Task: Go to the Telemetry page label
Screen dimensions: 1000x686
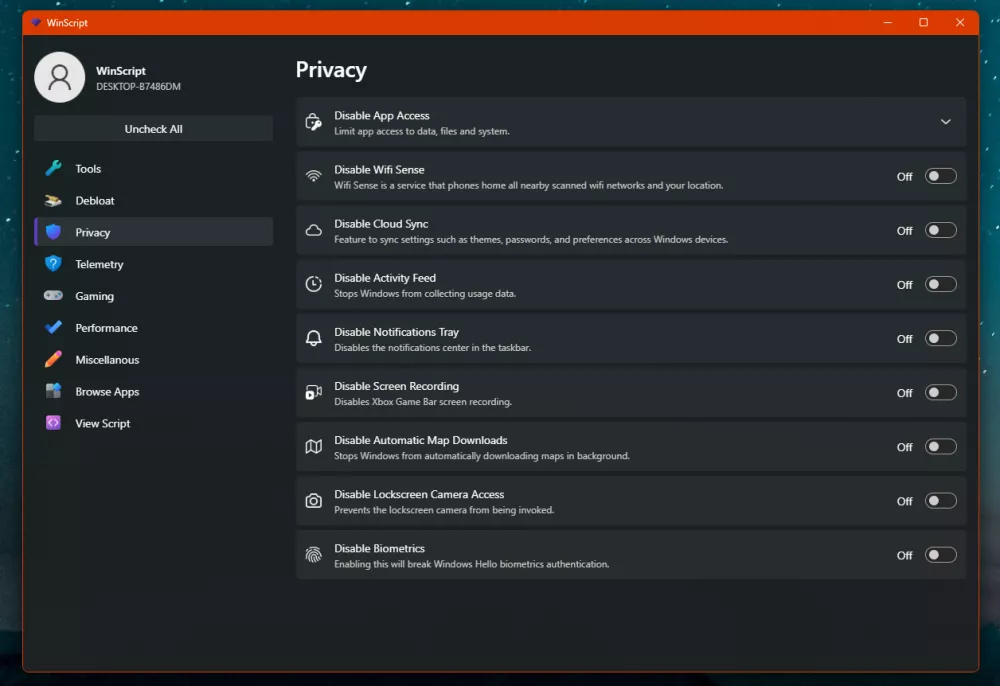Action: click(x=99, y=265)
